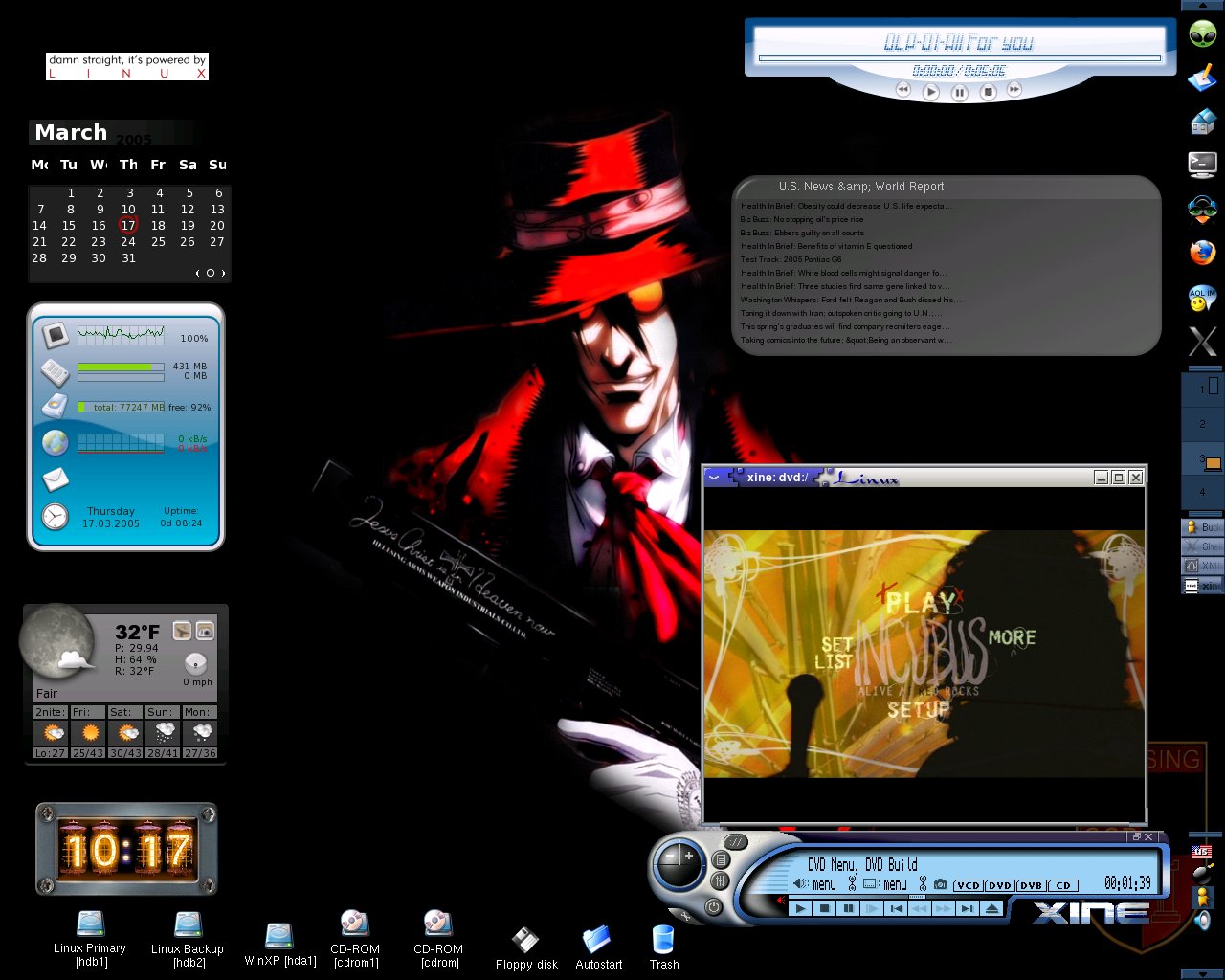Image resolution: width=1225 pixels, height=980 pixels.
Task: Click Sunday's snow forecast in weather widget
Action: pos(165,732)
